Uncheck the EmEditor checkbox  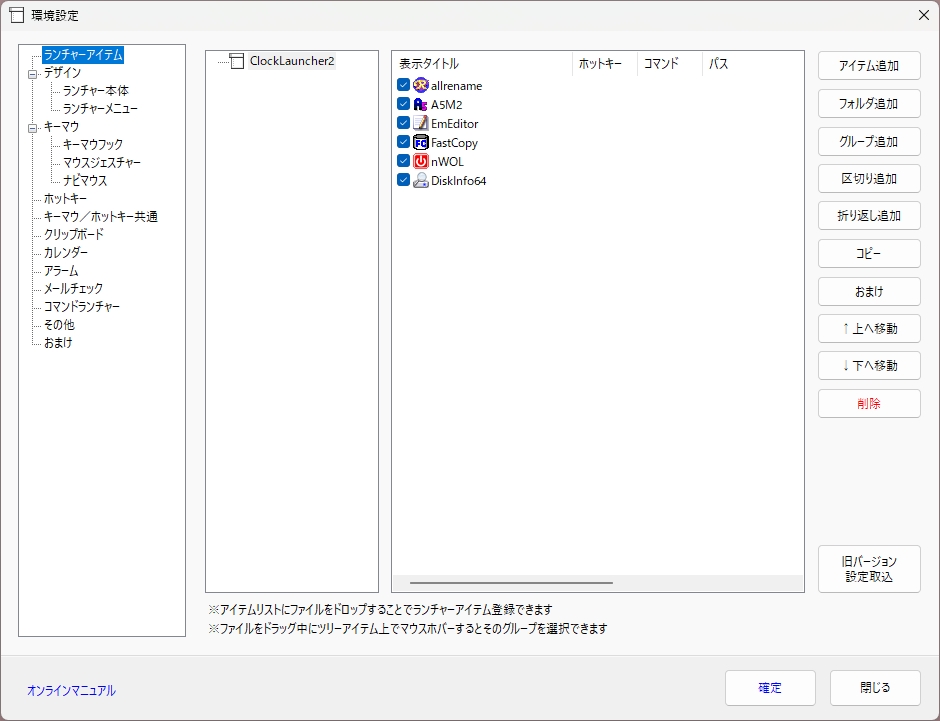[403, 123]
